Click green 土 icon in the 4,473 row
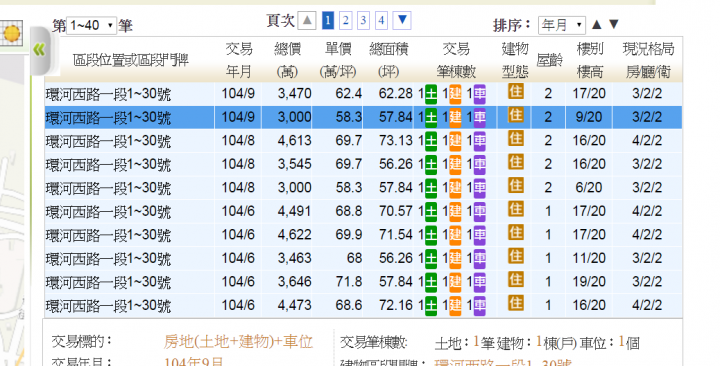 pyautogui.click(x=431, y=305)
